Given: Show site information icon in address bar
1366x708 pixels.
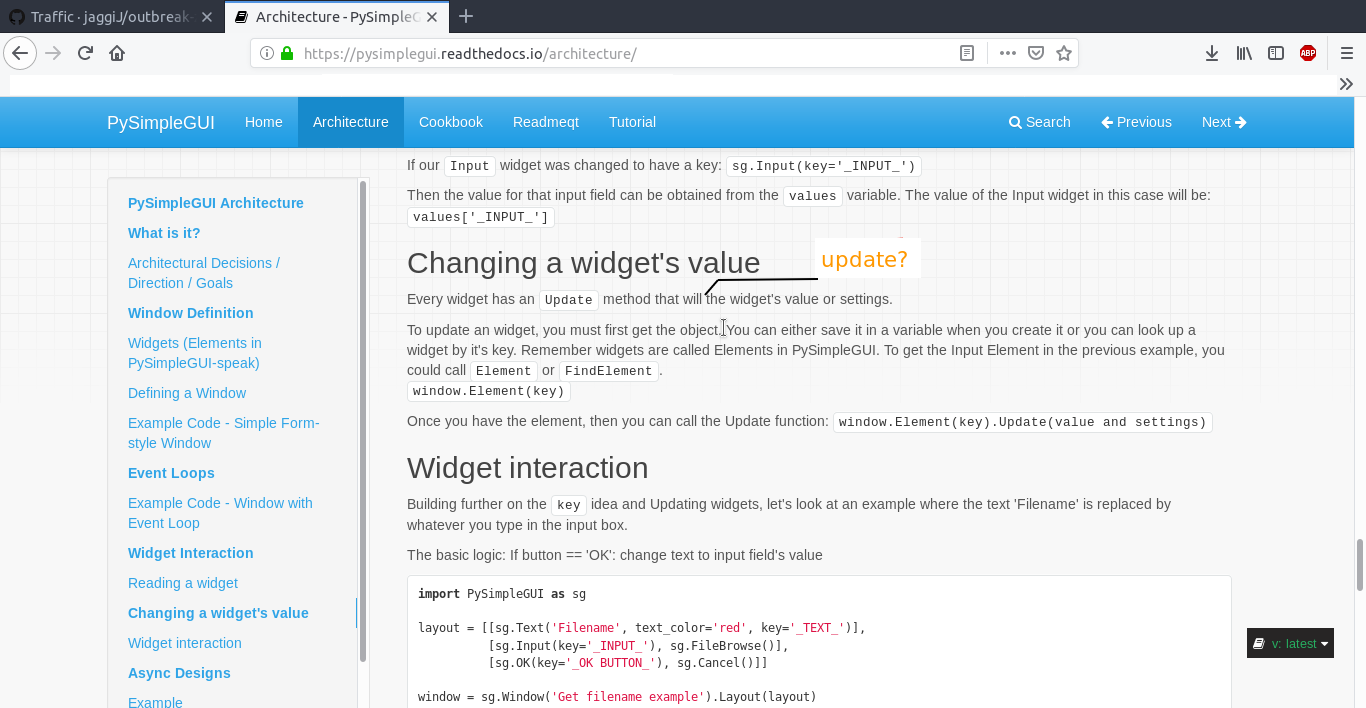Looking at the screenshot, I should tap(267, 54).
